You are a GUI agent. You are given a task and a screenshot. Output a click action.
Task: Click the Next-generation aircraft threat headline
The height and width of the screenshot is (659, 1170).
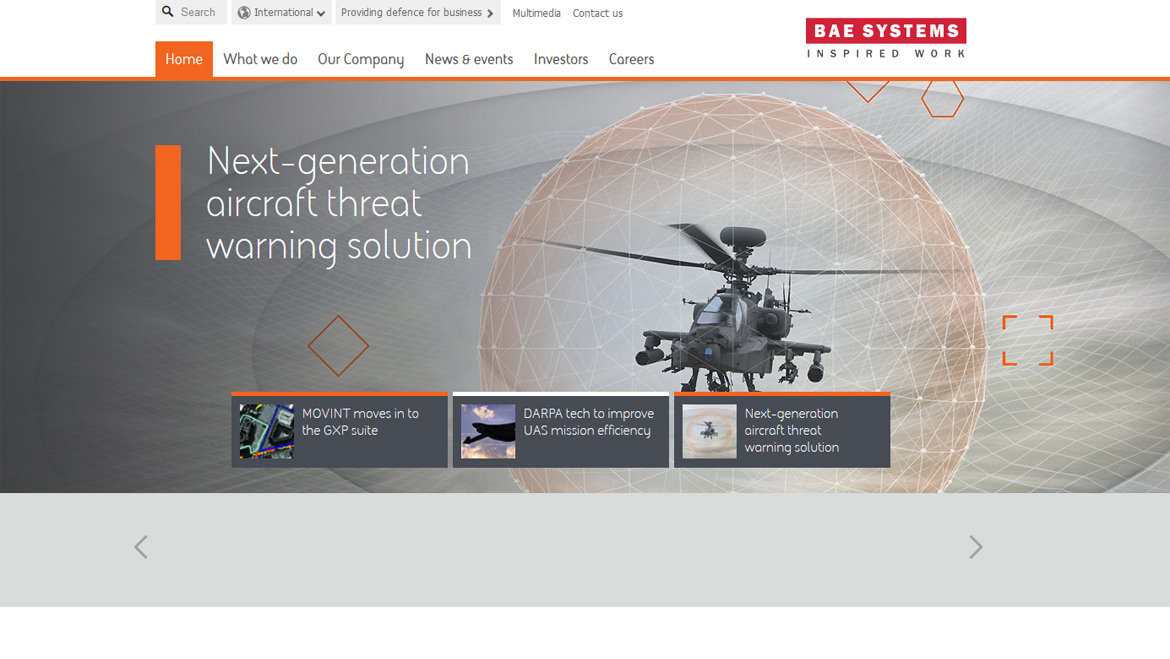[x=338, y=203]
